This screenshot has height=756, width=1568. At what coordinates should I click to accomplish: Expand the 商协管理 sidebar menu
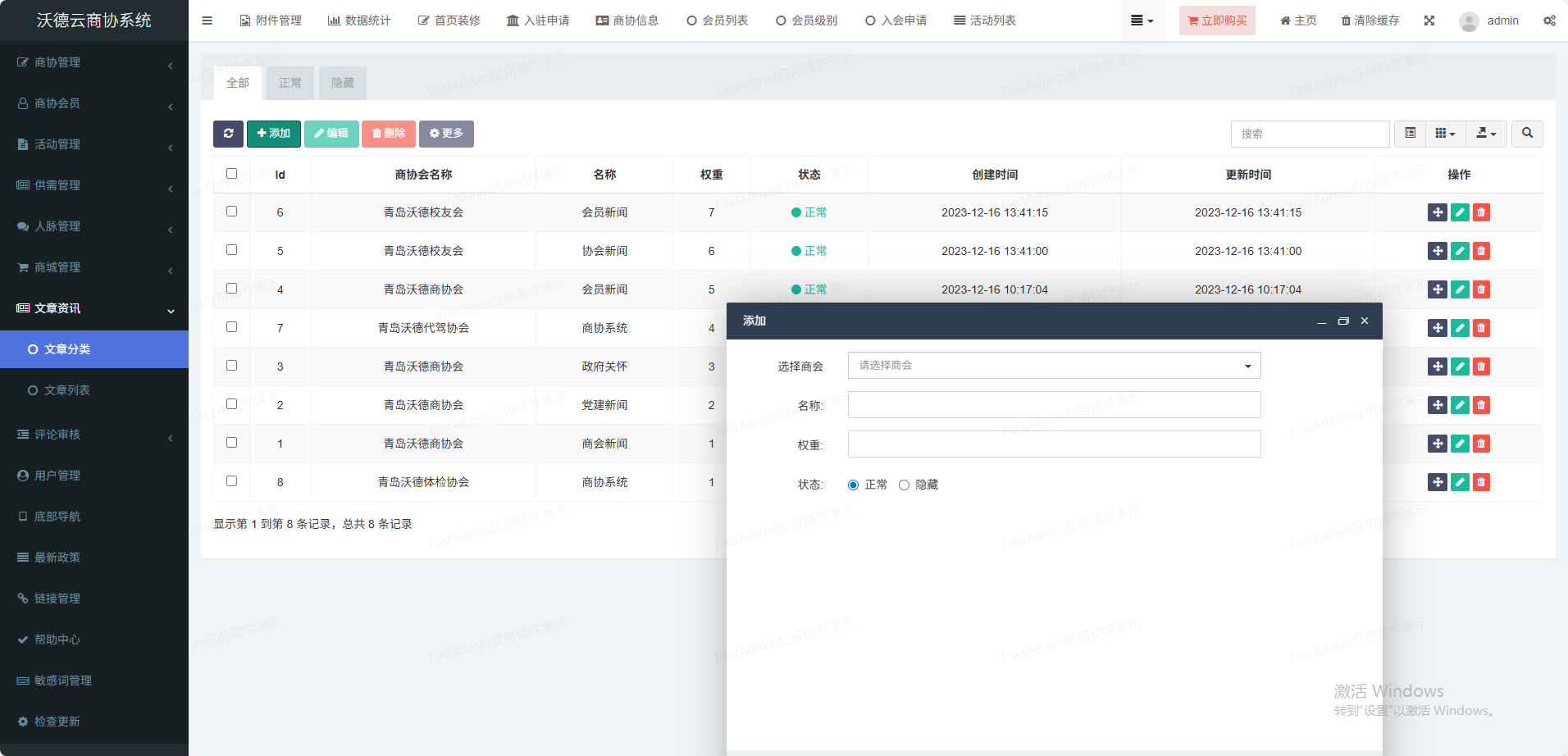point(94,62)
